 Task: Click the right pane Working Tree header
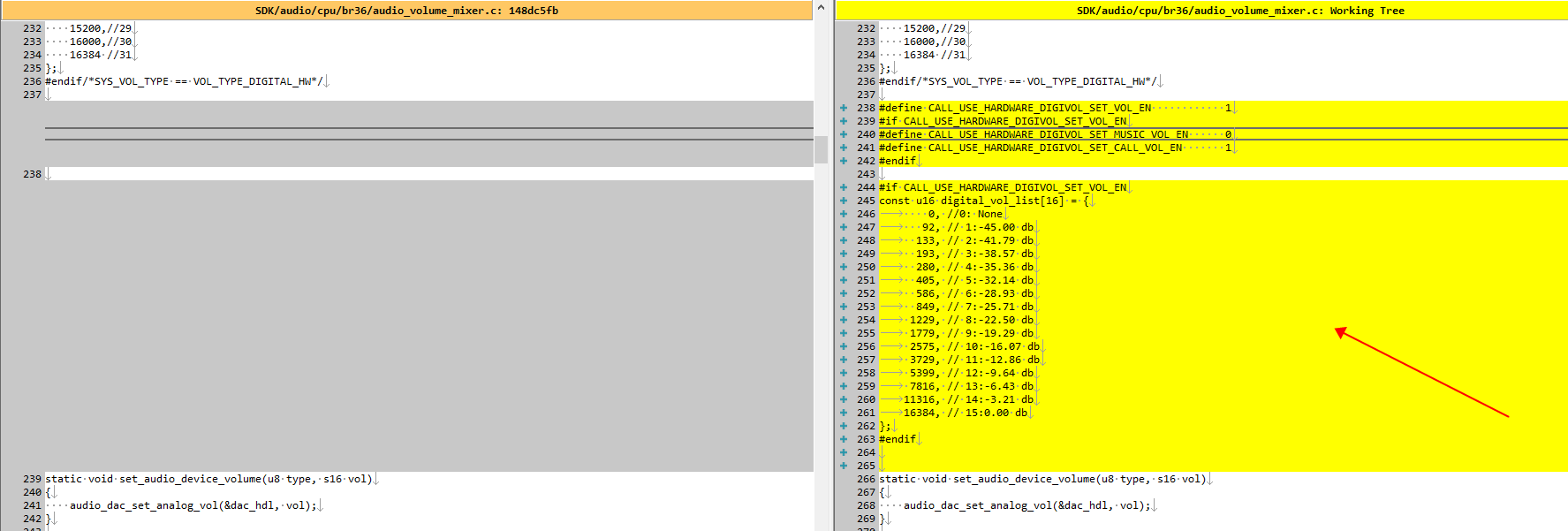1201,11
